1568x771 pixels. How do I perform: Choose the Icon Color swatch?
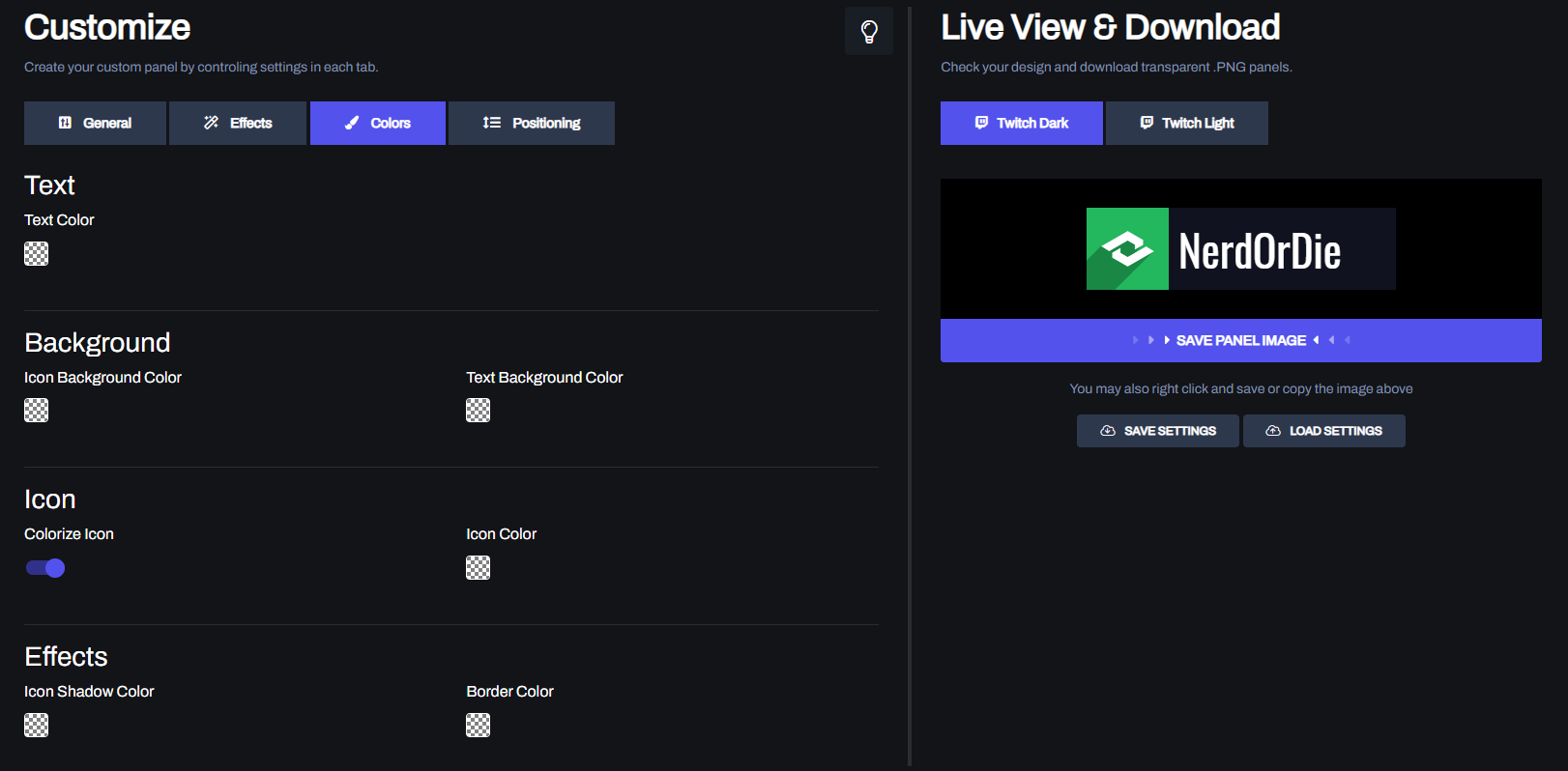[x=478, y=568]
